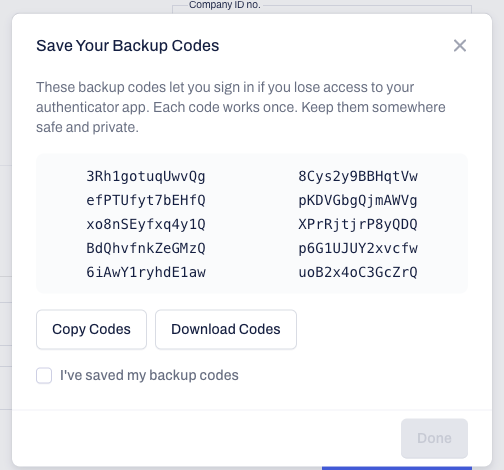Pick the code 6iAwY1ryhdE1aw
504x470 pixels.
pos(146,273)
